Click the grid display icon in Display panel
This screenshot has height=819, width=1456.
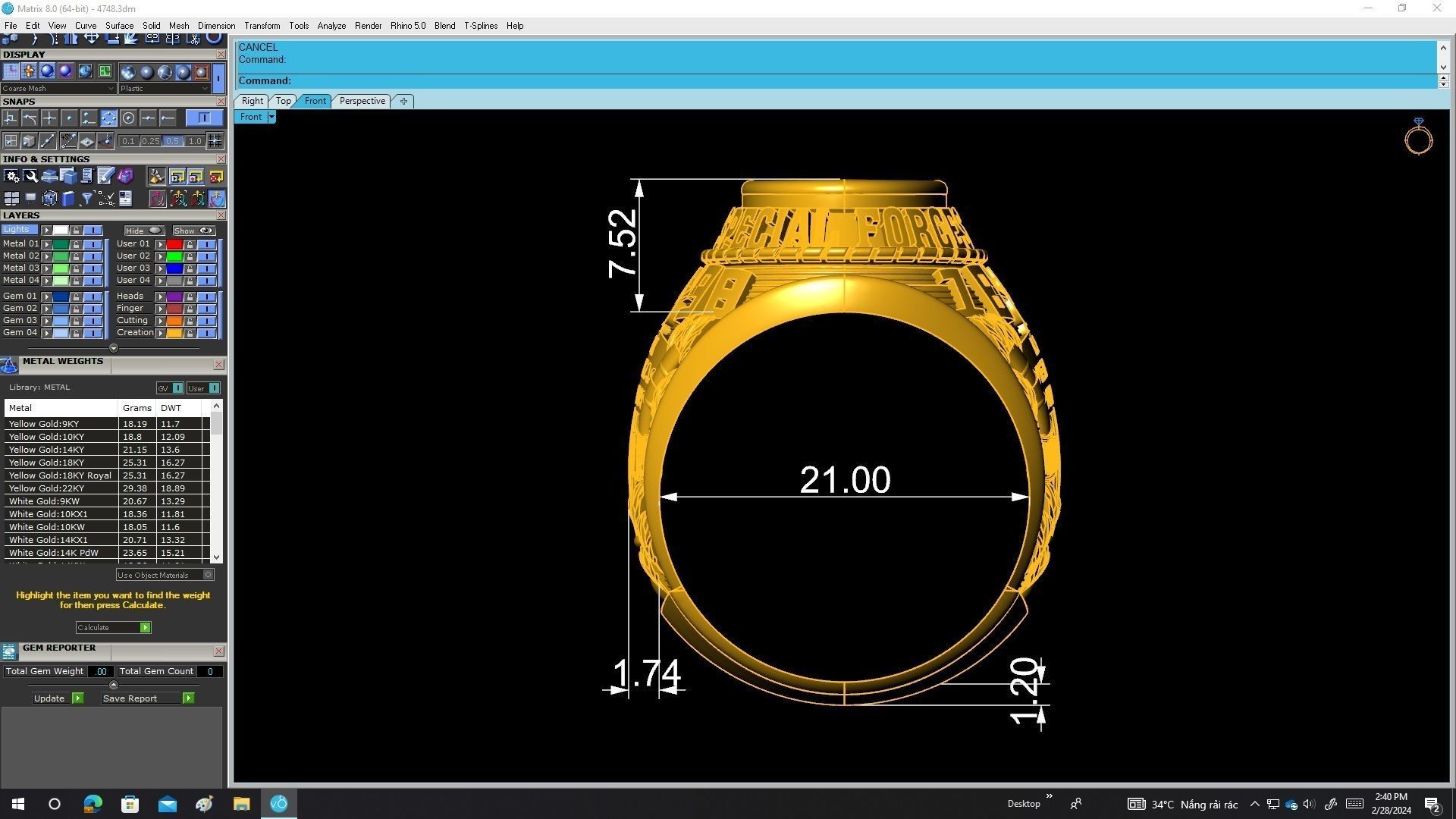coord(11,71)
